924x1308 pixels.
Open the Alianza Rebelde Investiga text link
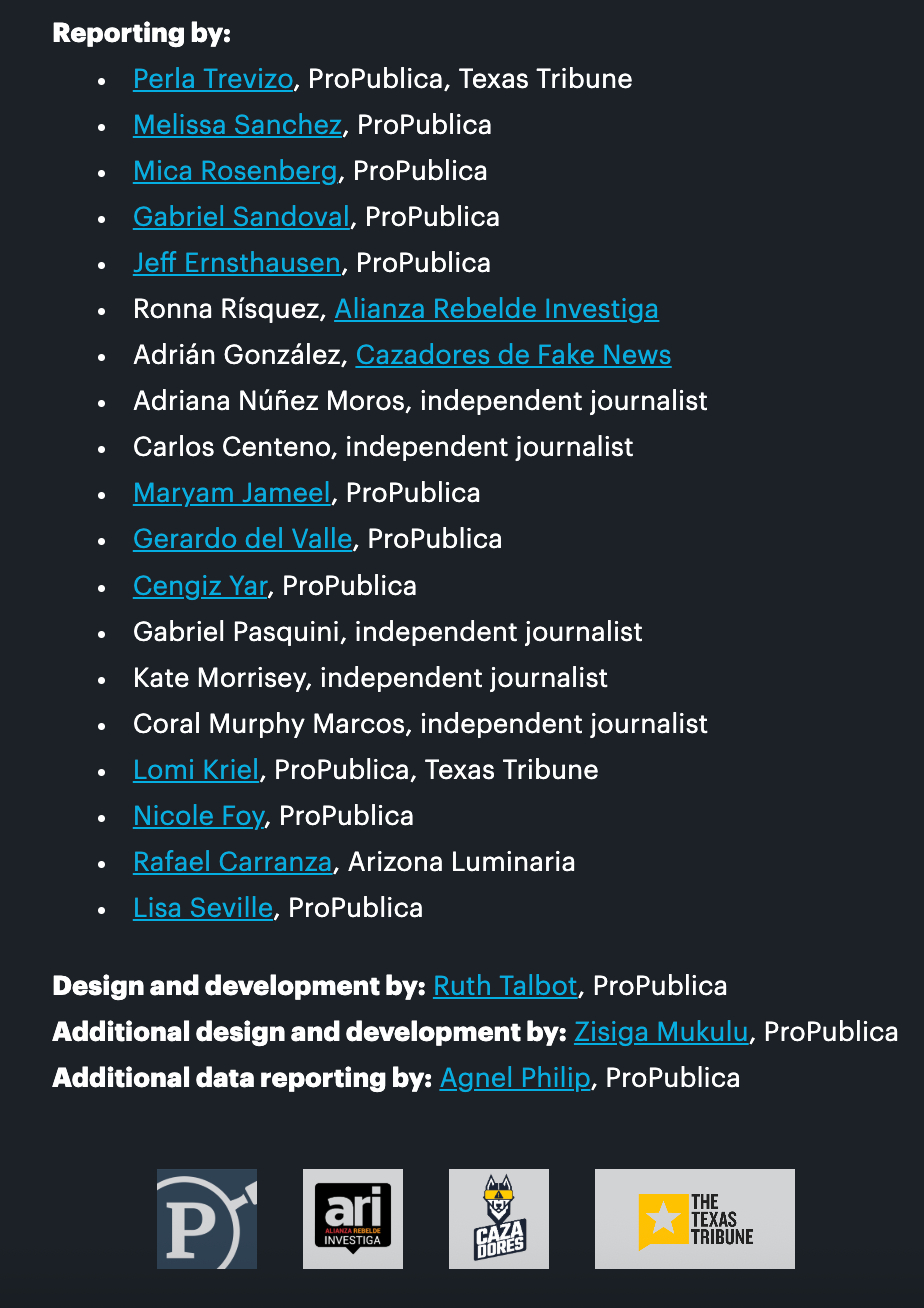[496, 309]
